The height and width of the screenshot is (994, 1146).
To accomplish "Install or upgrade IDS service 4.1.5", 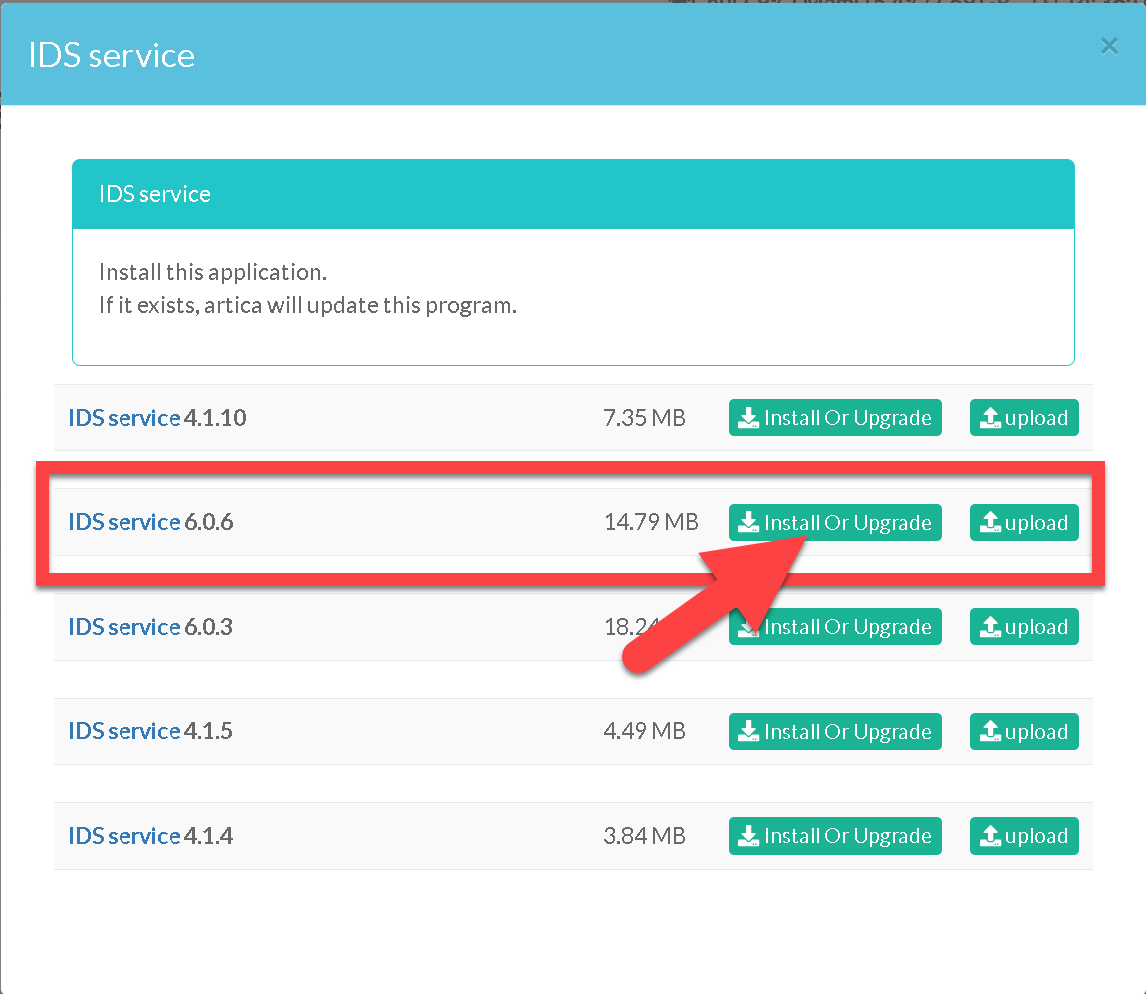I will (835, 732).
